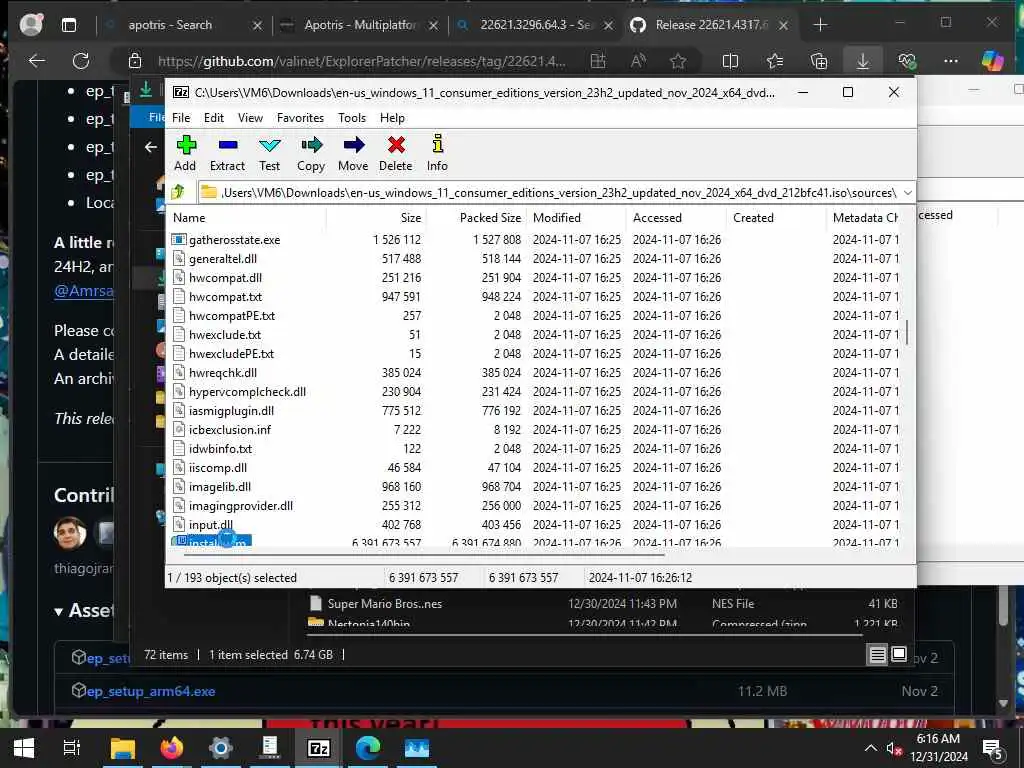This screenshot has height=768, width=1024.
Task: Select icbexclusion.inf in the file list
Action: [x=230, y=429]
